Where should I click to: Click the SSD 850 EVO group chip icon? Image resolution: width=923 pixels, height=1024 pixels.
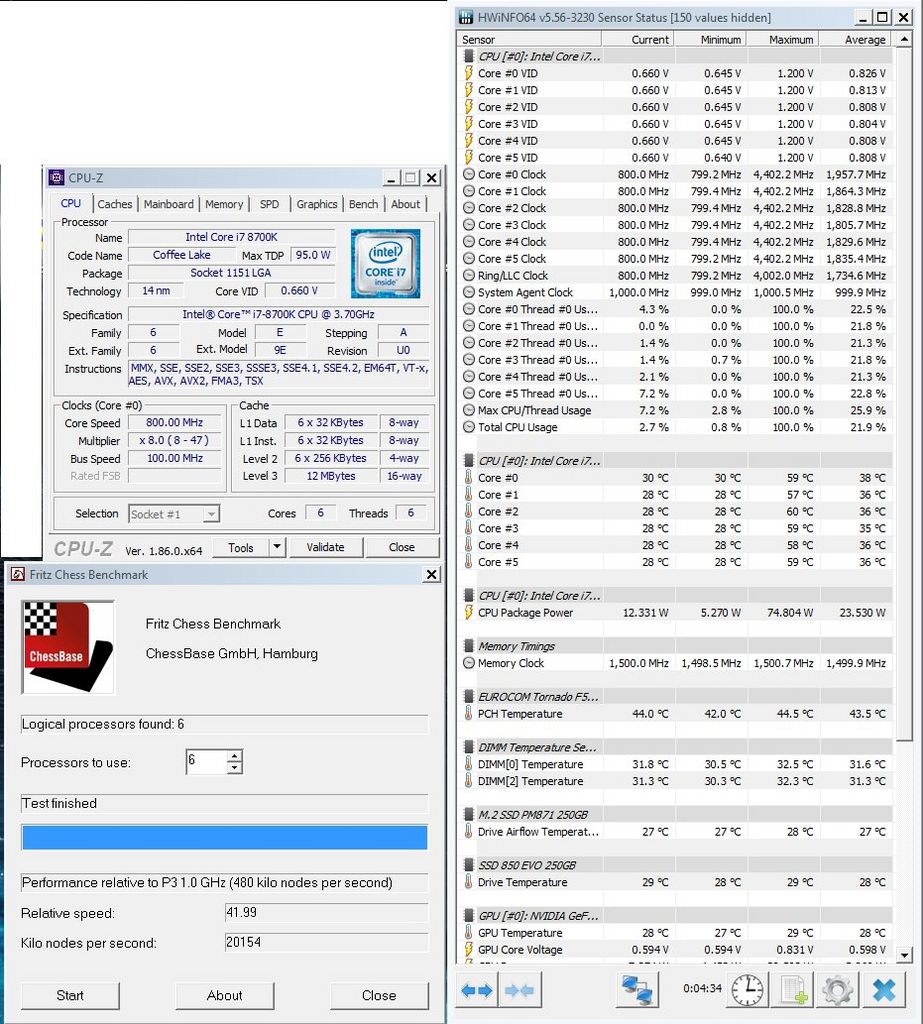tap(468, 865)
